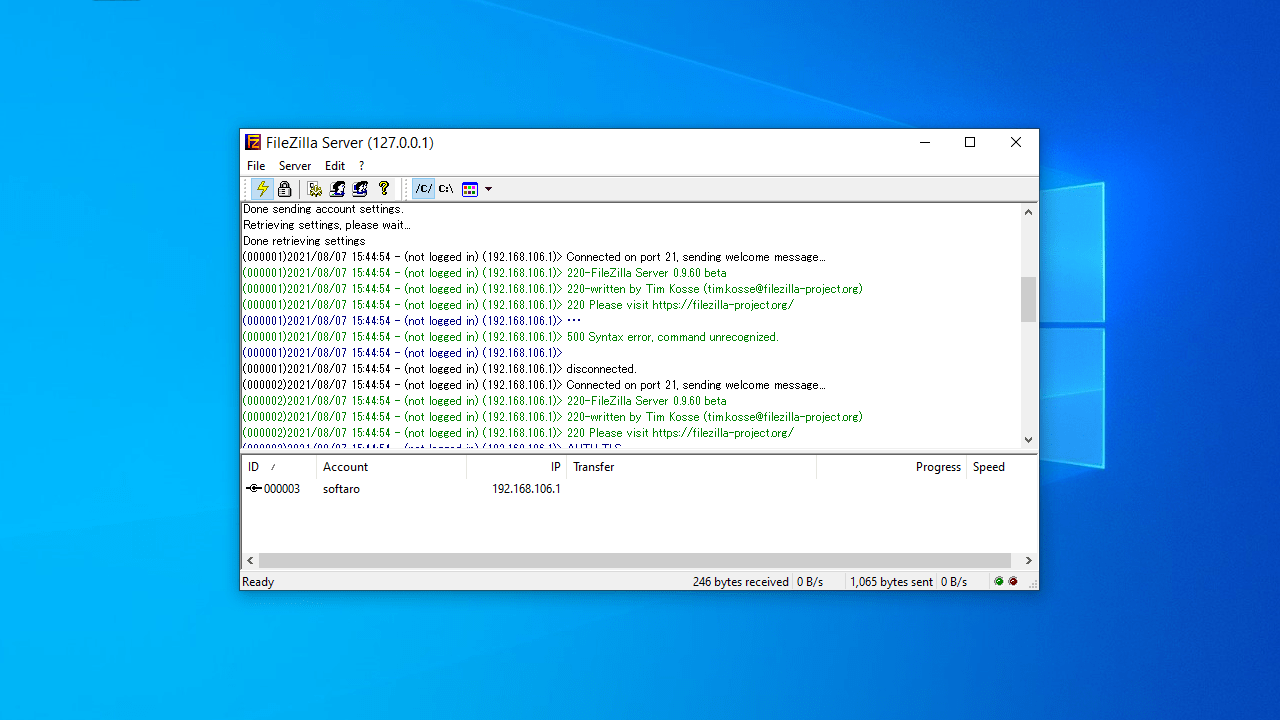Open the Groups editor icon
The image size is (1280, 720).
pos(361,188)
